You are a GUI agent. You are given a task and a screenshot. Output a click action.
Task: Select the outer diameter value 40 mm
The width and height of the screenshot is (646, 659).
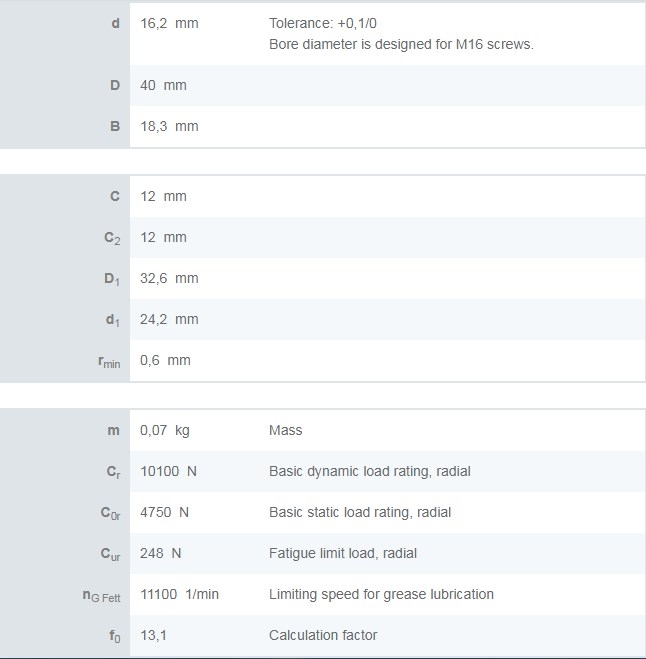click(x=163, y=85)
